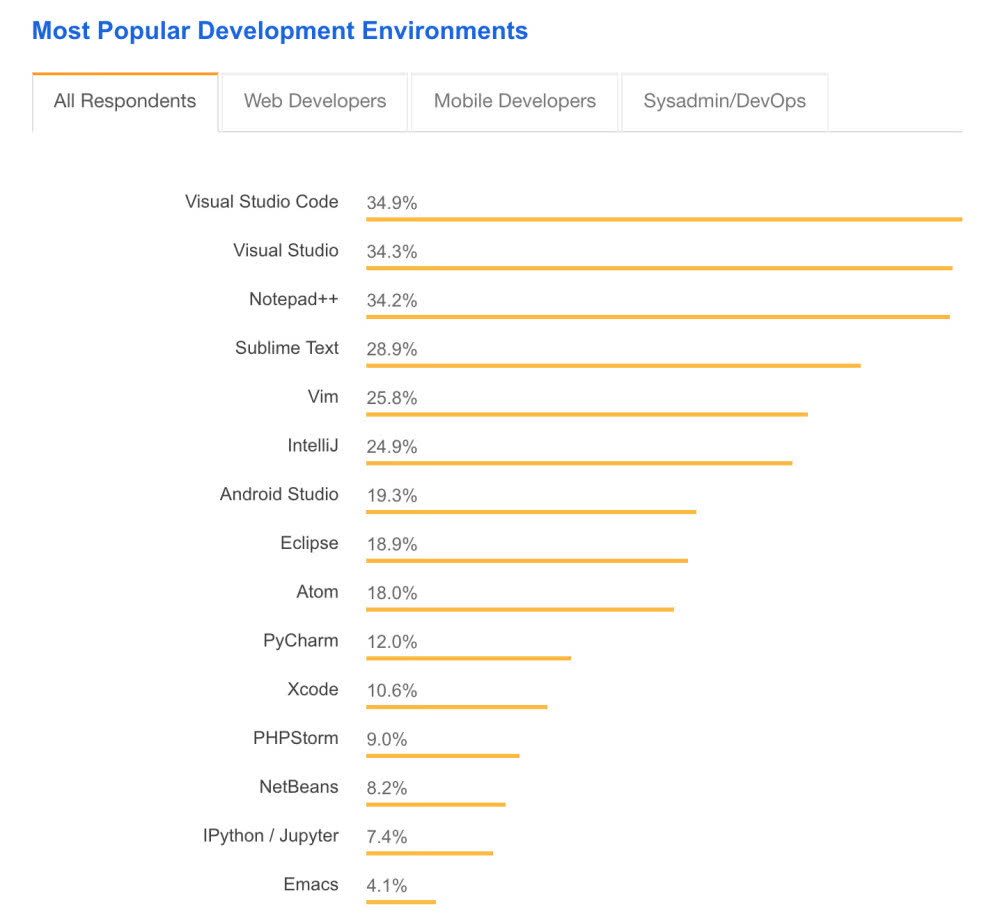Click the 18.0% value
This screenshot has height=914, width=1000.
(x=392, y=593)
